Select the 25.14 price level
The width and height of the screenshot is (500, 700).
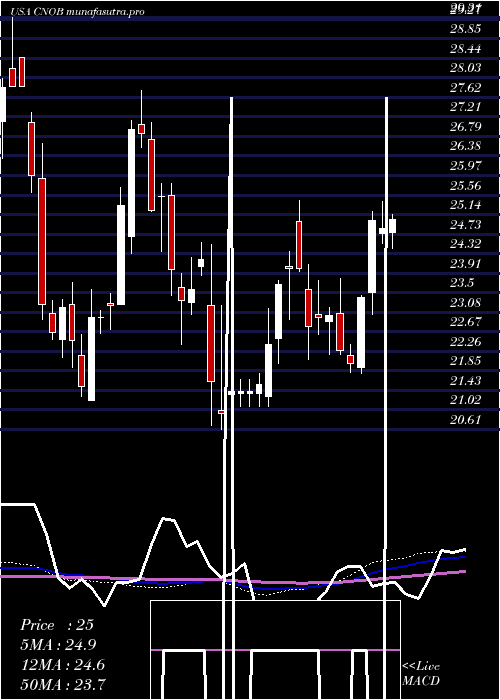(466, 205)
